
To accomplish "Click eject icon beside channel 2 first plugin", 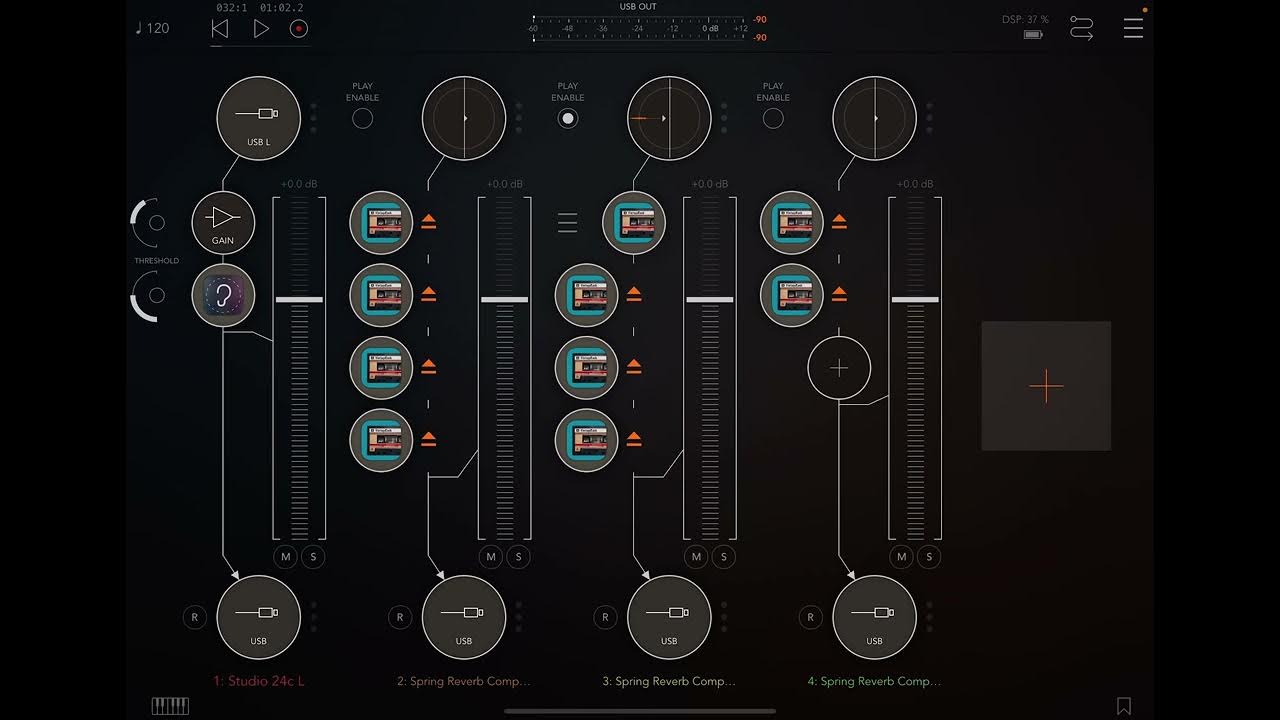I will 428,223.
